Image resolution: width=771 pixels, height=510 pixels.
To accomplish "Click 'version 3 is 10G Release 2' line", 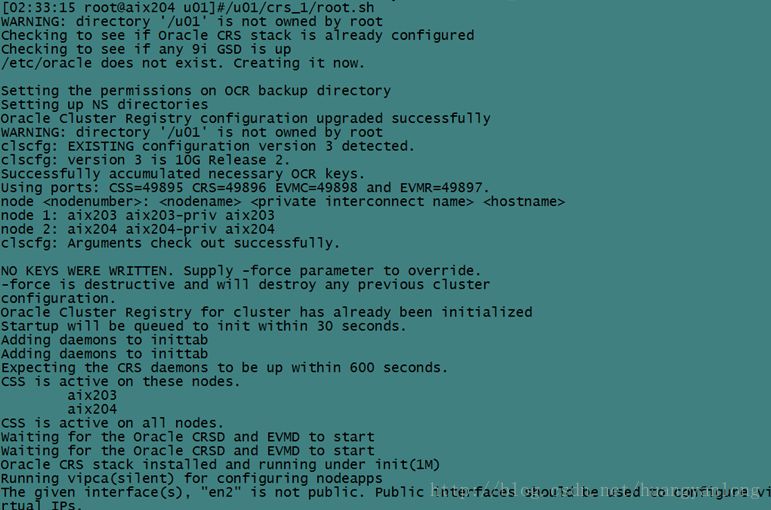I will click(x=145, y=160).
